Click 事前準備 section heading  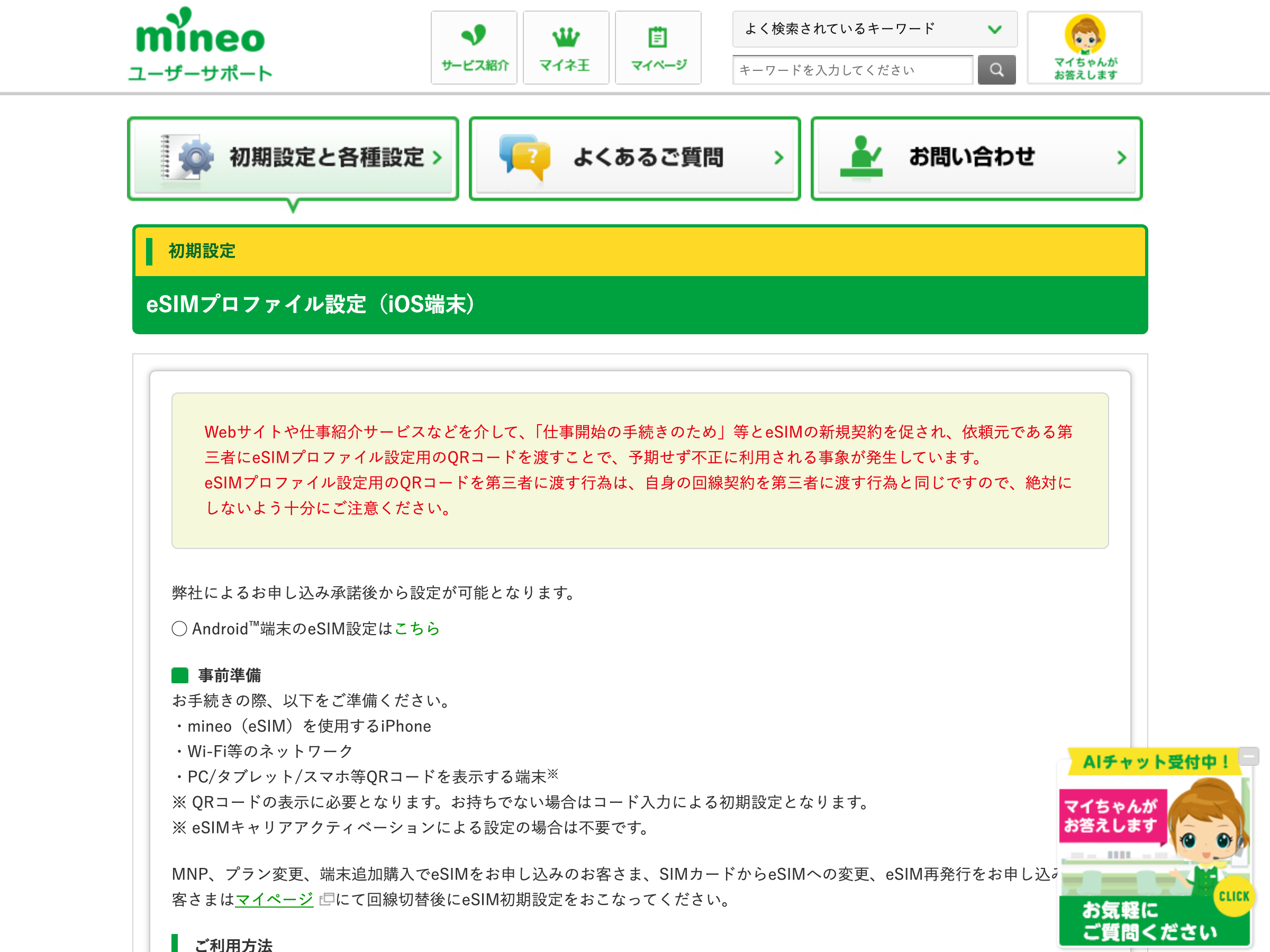pos(230,675)
